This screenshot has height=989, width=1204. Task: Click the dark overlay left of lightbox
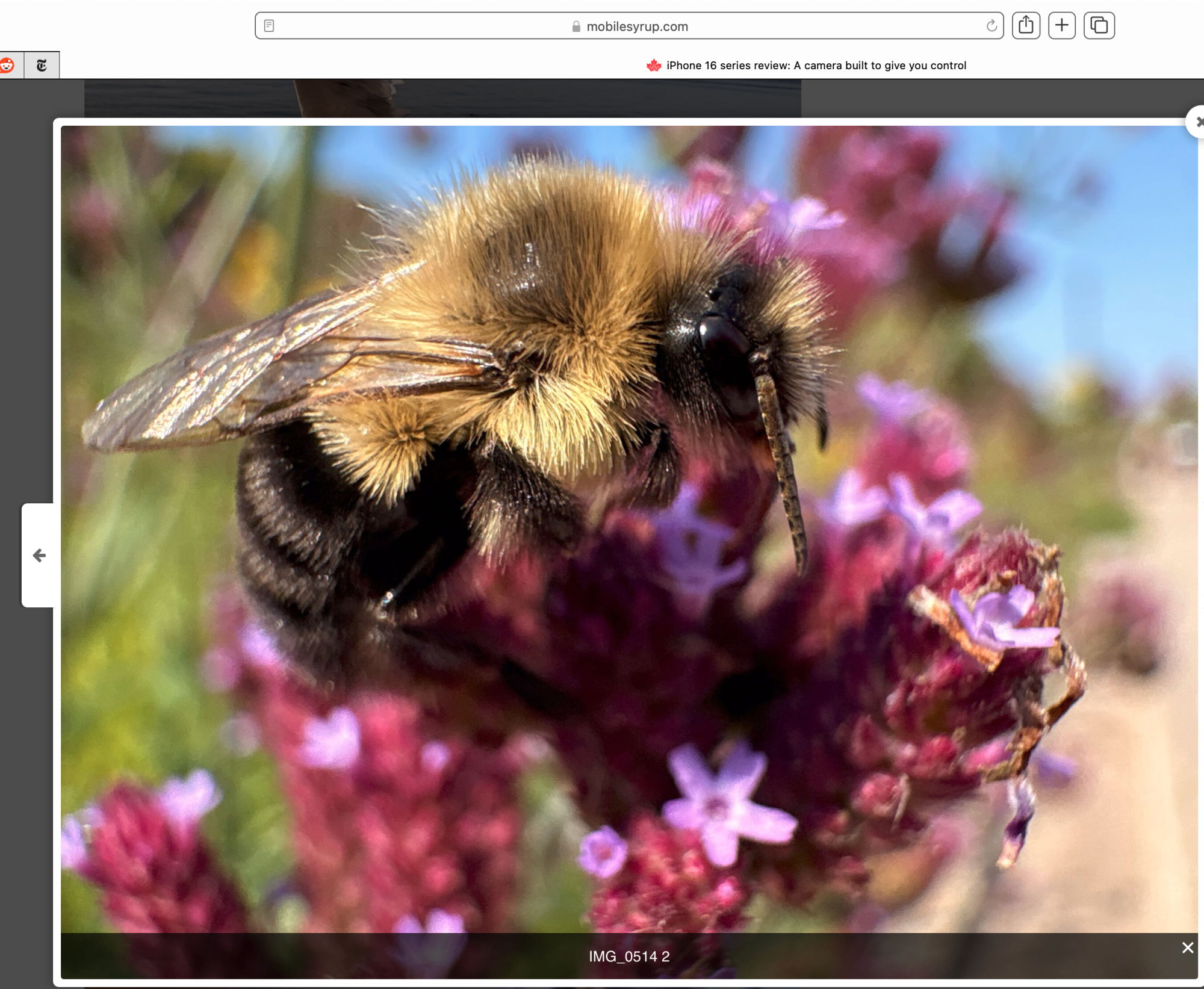point(27,301)
